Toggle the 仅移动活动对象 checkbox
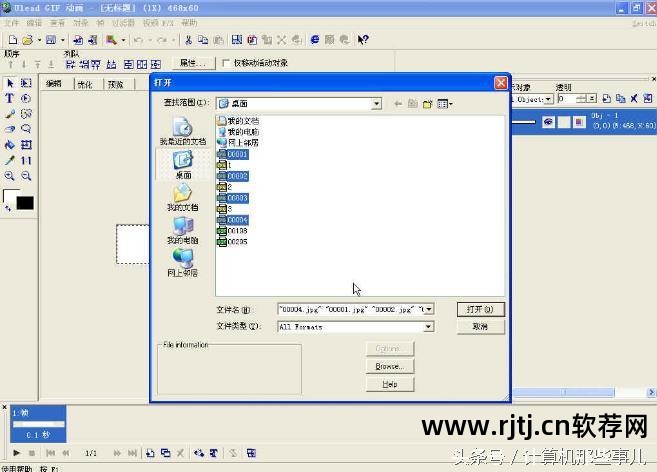The image size is (657, 472). (226, 63)
